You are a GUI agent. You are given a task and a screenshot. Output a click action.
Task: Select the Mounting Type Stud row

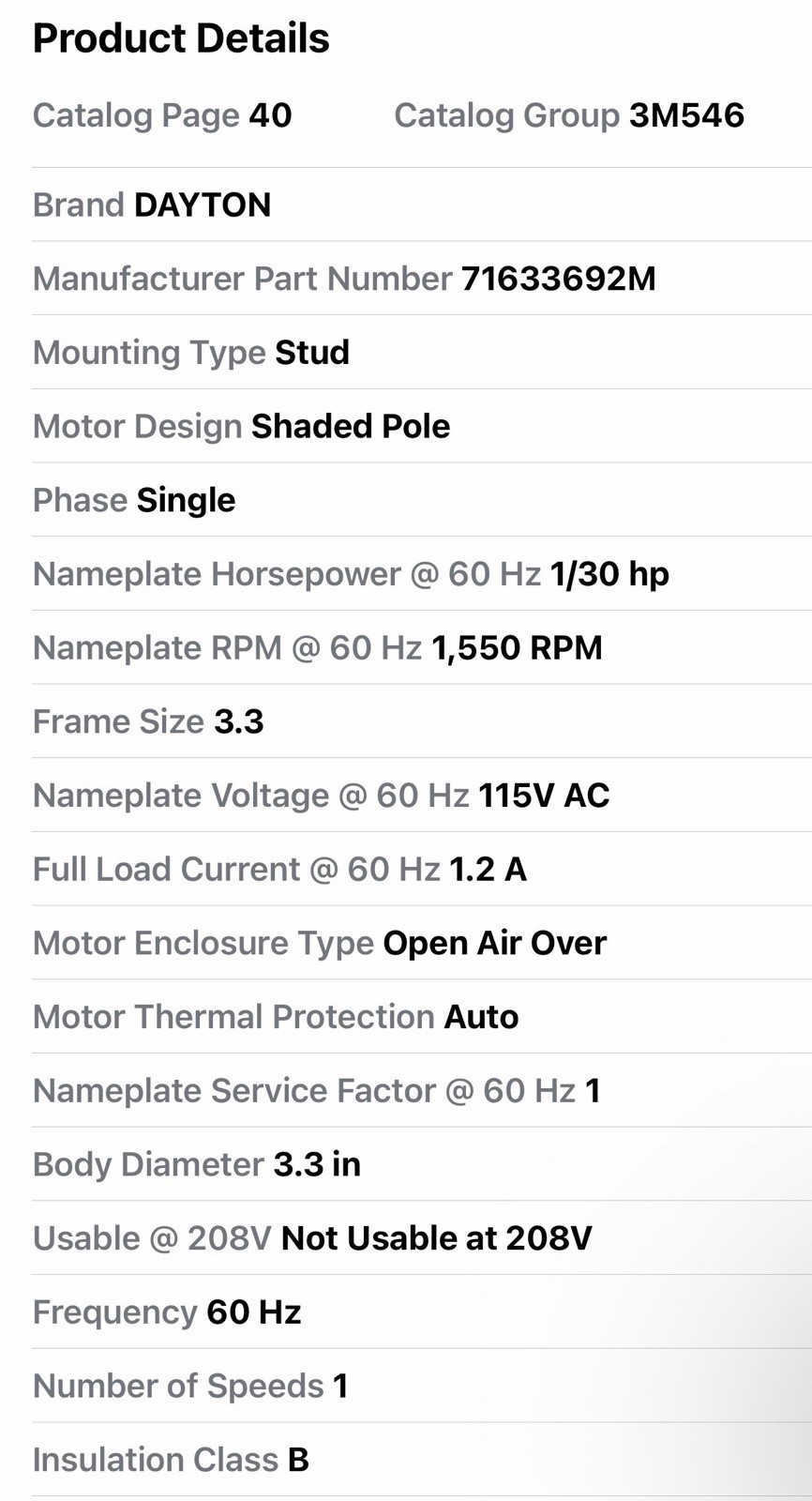pyautogui.click(x=422, y=353)
